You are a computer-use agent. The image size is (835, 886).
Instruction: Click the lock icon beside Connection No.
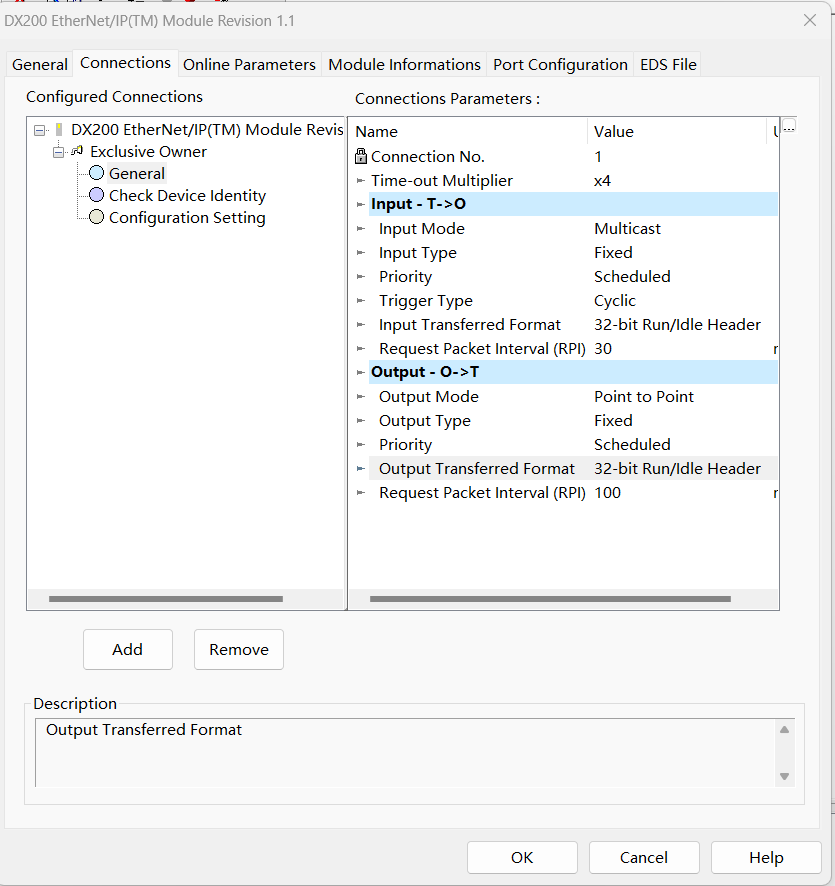361,157
